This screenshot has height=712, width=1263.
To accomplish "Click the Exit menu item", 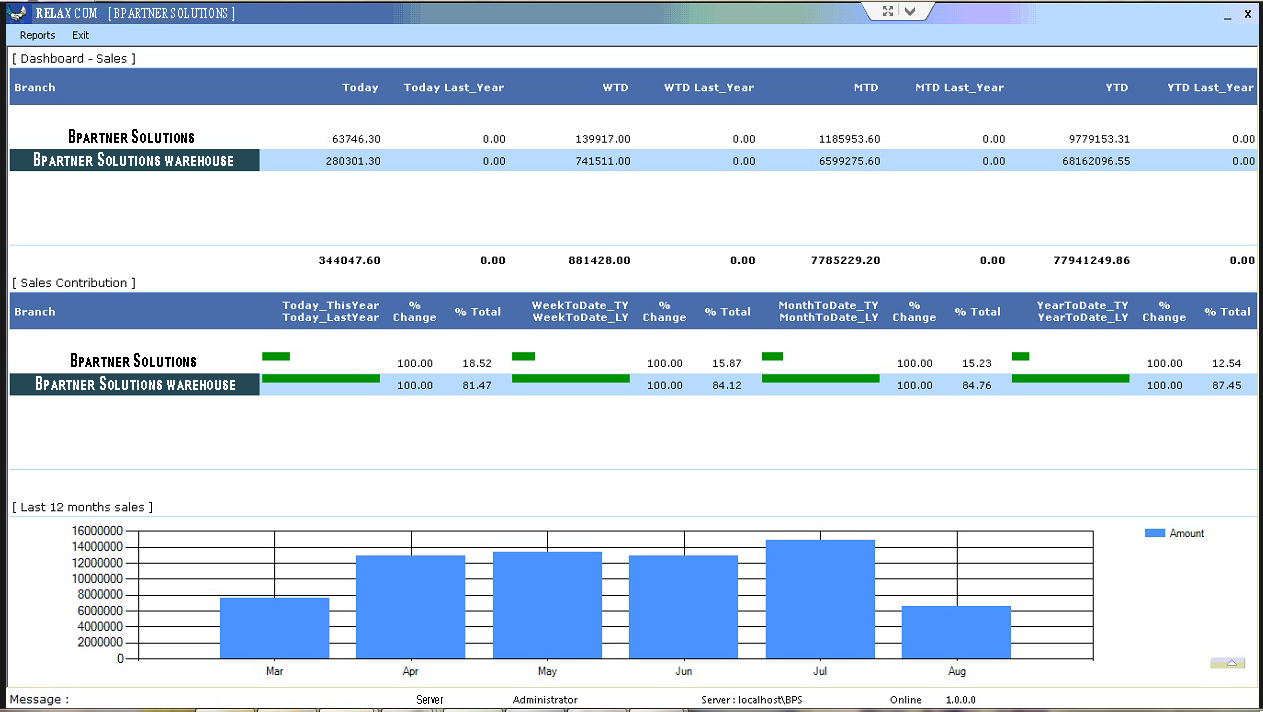I will [81, 35].
